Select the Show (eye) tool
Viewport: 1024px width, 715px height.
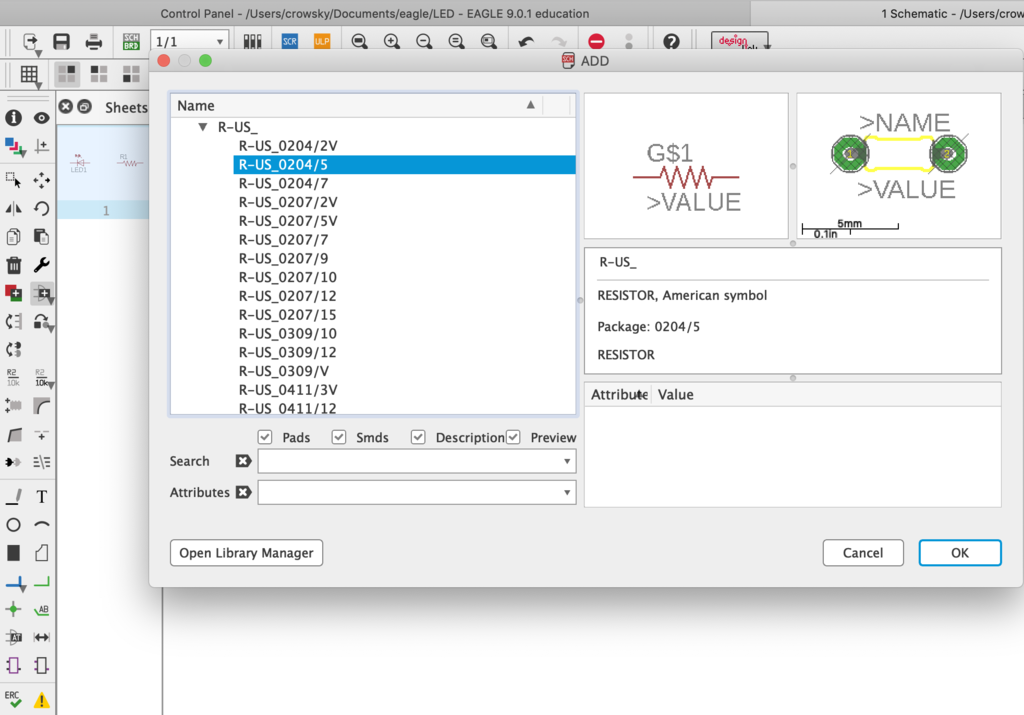pyautogui.click(x=41, y=118)
